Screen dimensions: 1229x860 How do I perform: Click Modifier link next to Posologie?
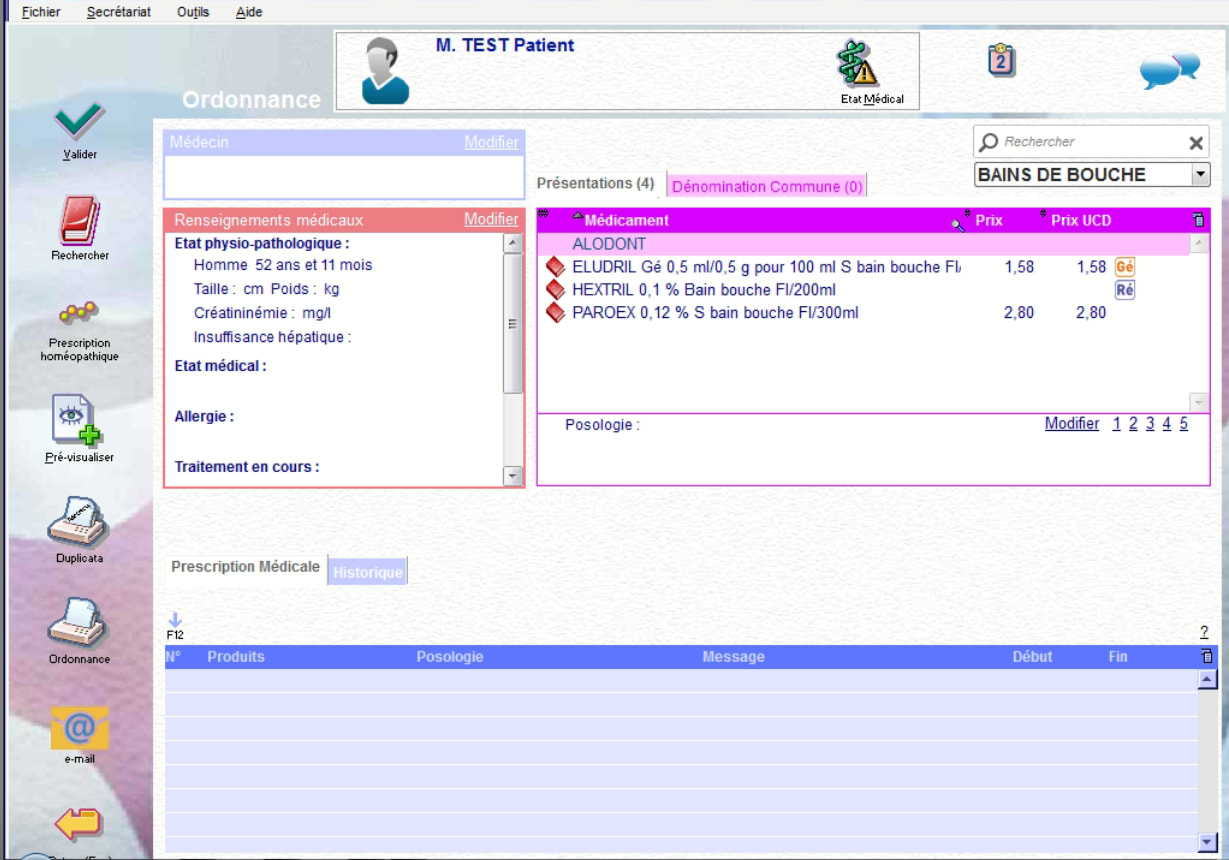pyautogui.click(x=1071, y=424)
